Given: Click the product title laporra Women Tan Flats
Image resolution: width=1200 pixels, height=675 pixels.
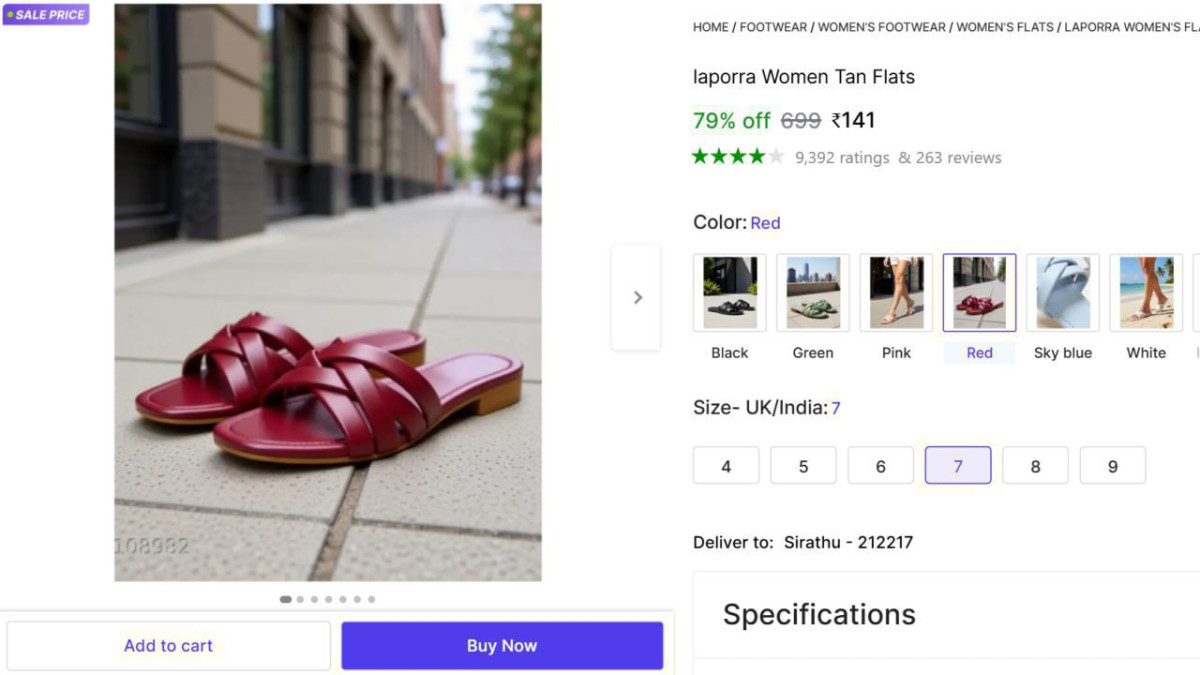Looking at the screenshot, I should 804,77.
